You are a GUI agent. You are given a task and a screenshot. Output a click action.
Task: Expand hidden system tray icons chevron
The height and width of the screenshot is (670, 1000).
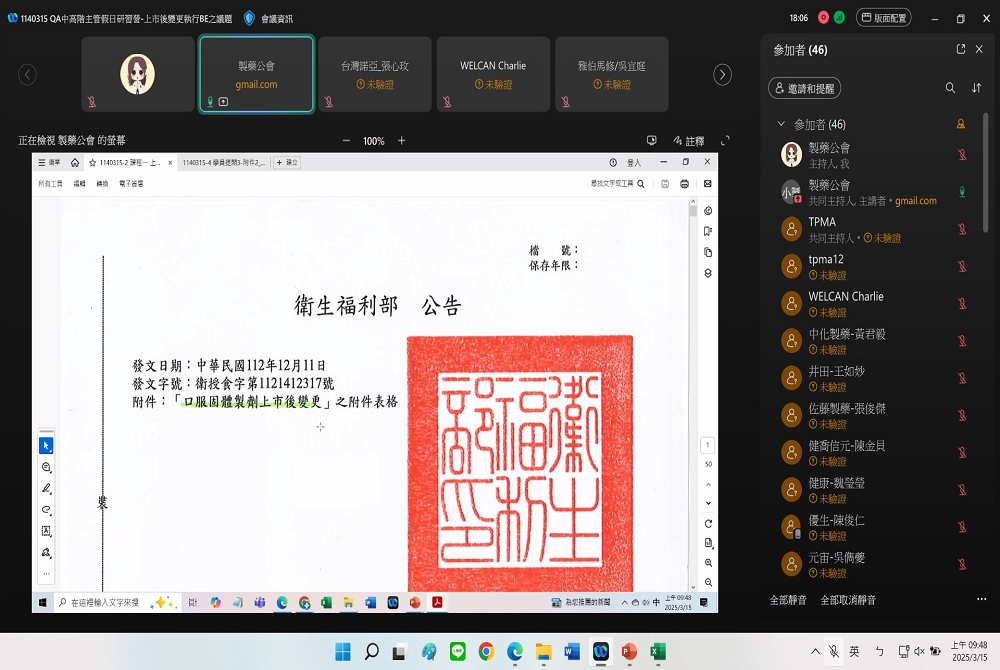[x=815, y=652]
